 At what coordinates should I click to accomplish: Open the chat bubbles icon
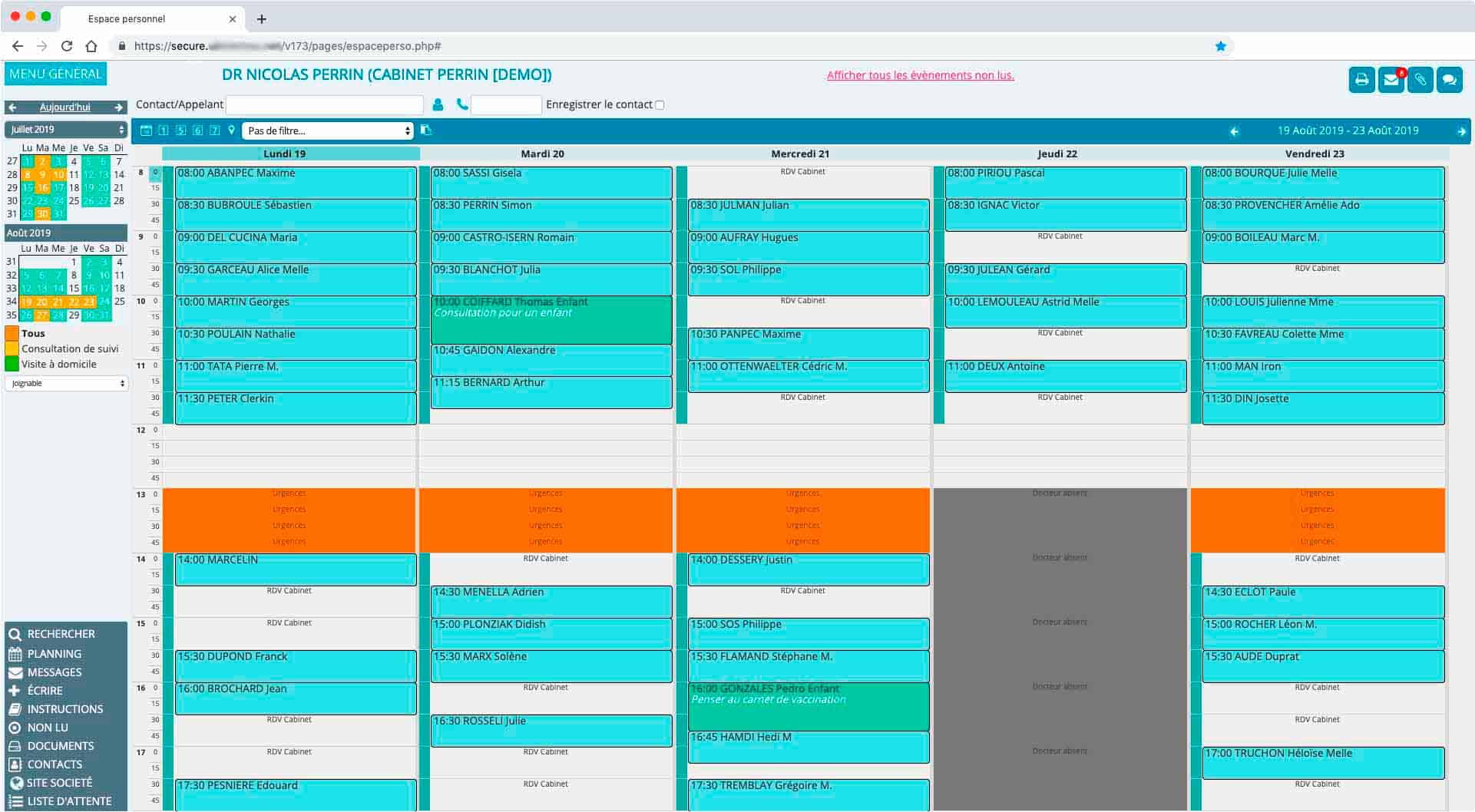click(x=1449, y=80)
